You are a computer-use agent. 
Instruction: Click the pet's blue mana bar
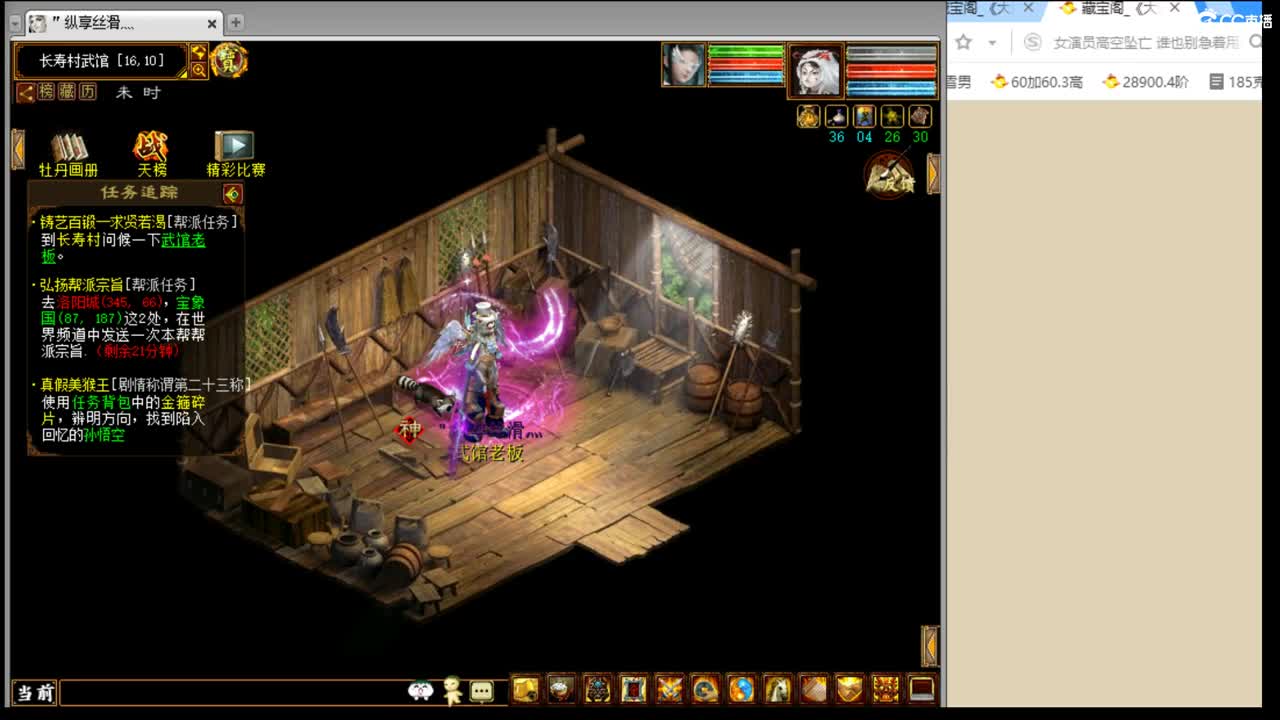coord(891,89)
